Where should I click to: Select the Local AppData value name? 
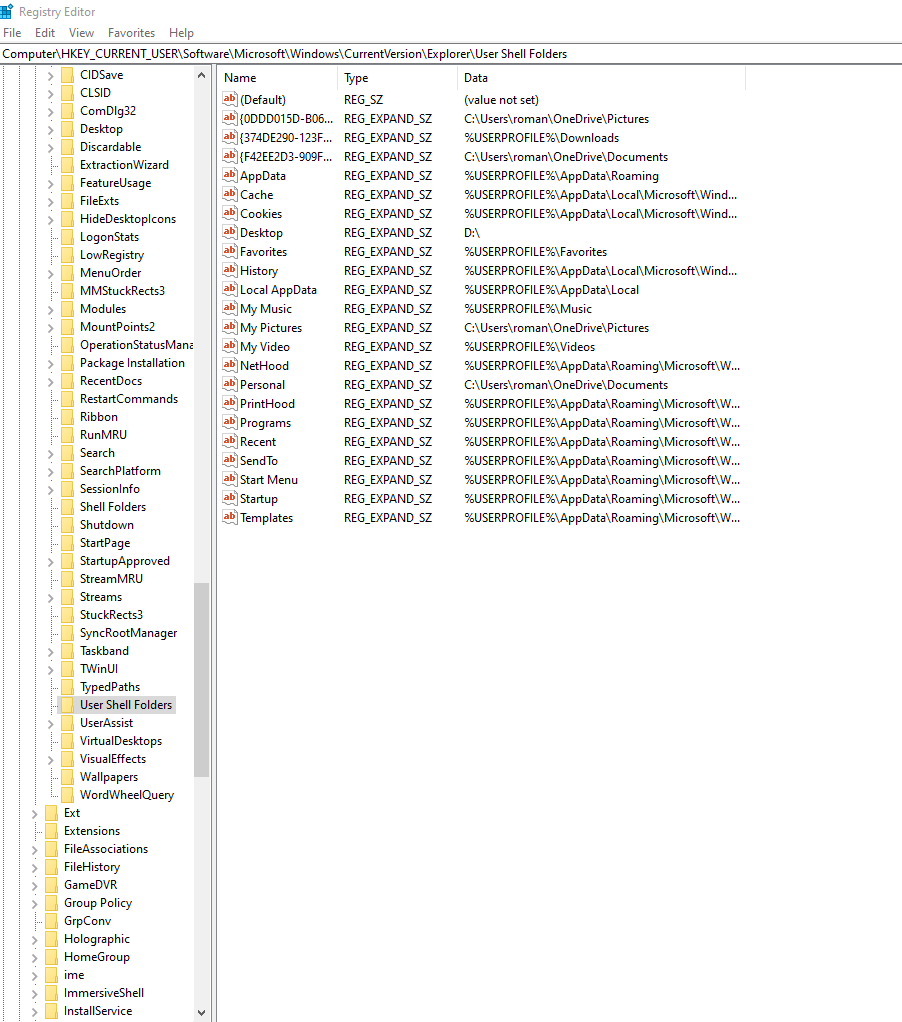pyautogui.click(x=278, y=289)
